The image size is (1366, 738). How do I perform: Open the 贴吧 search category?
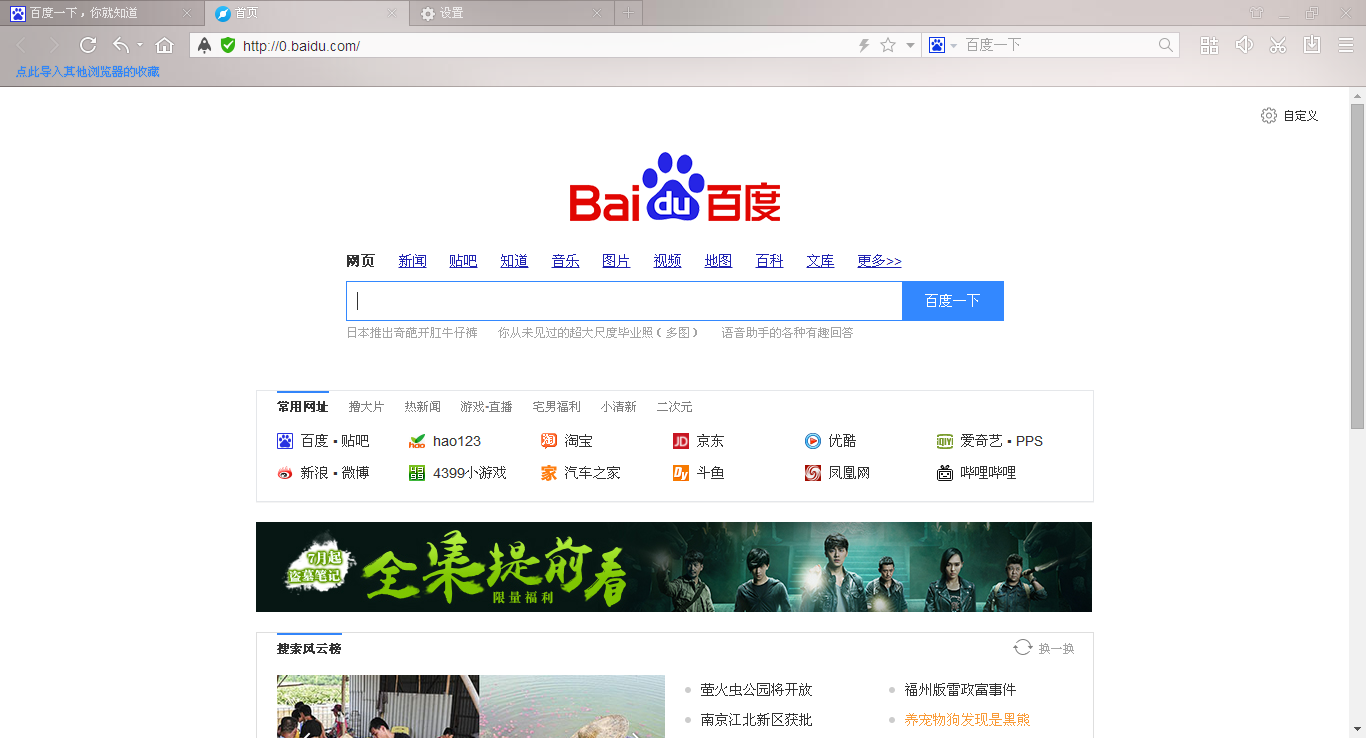tap(463, 261)
